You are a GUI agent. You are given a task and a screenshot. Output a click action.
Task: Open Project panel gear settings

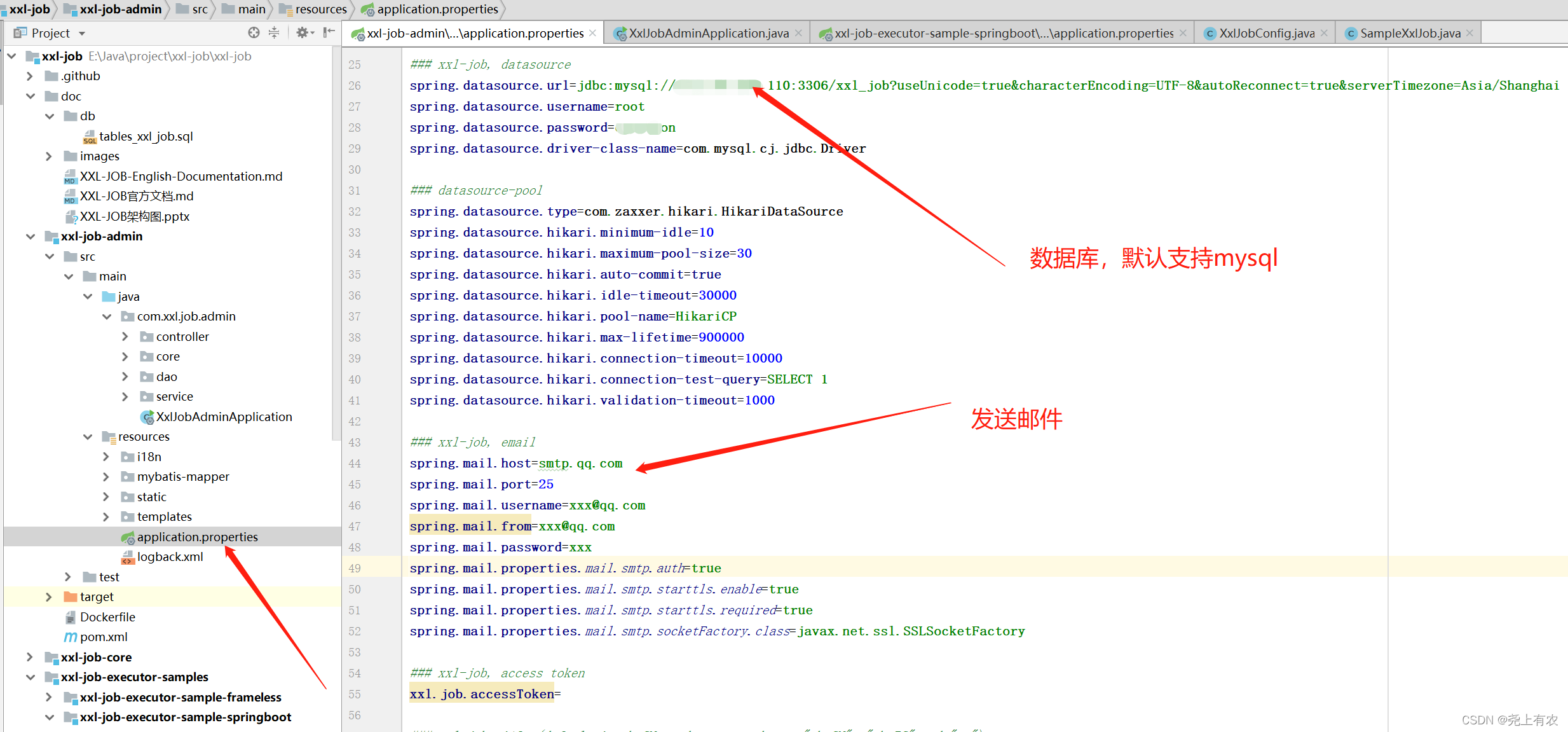(303, 32)
